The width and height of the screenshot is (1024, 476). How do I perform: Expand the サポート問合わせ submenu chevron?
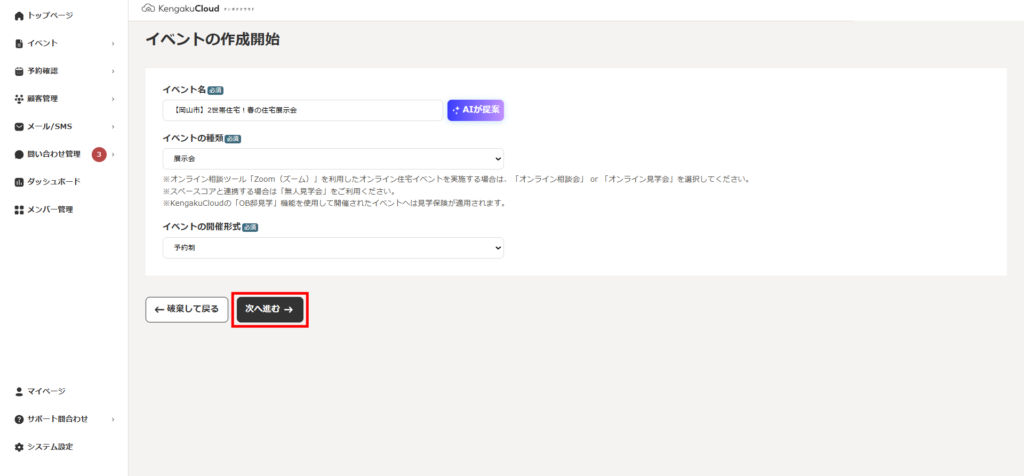(x=113, y=419)
